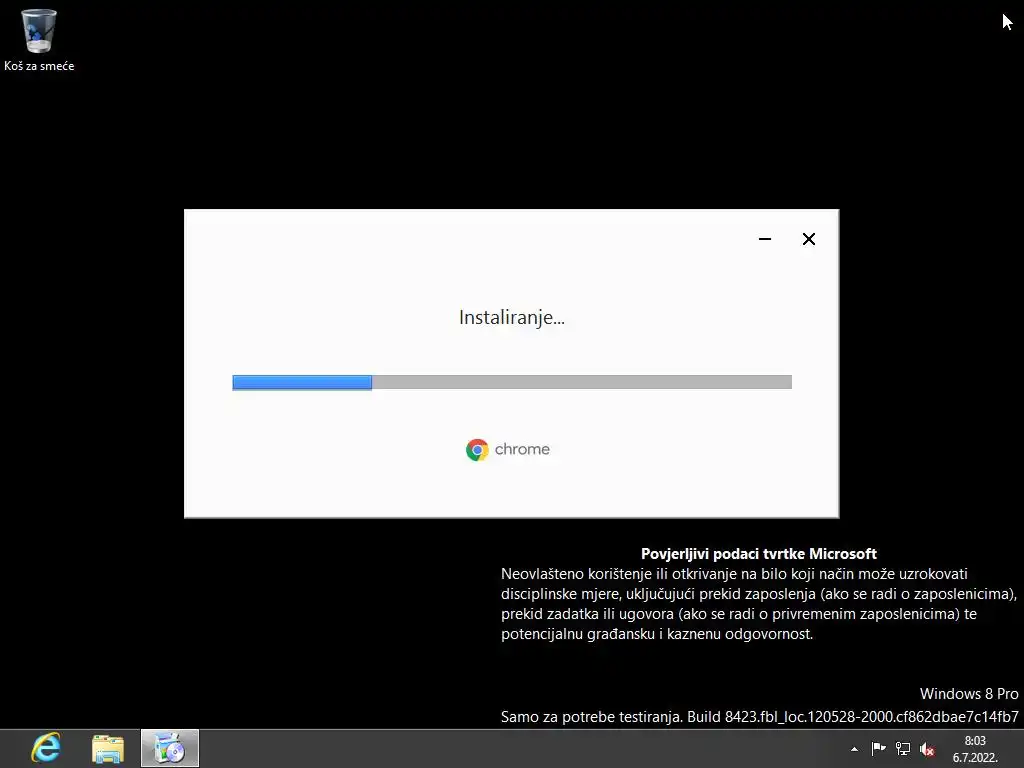Click the muted volume tray icon
Screen dimensions: 1024x768
click(x=927, y=749)
